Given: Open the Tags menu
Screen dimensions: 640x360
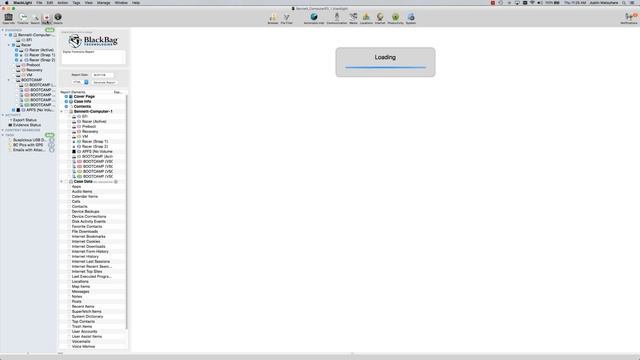Looking at the screenshot, I should pyautogui.click(x=76, y=3).
